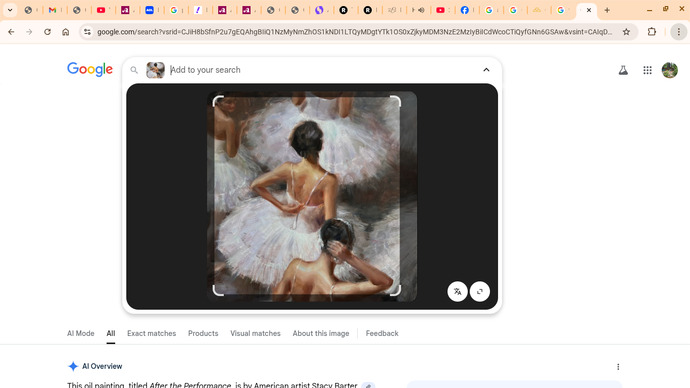The width and height of the screenshot is (690, 388).
Task: Select the image thumbnail in search box
Action: (155, 70)
